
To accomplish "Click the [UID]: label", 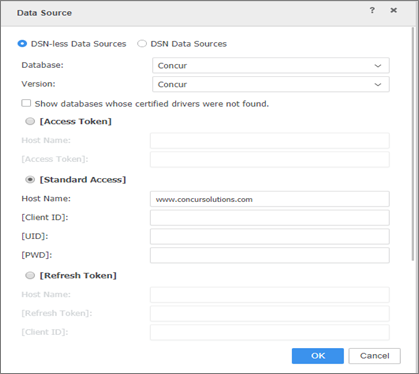I will pyautogui.click(x=35, y=236).
